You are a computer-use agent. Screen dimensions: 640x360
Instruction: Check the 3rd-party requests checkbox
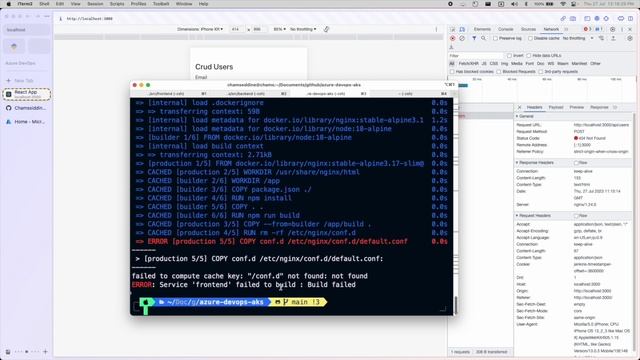pyautogui.click(x=541, y=72)
